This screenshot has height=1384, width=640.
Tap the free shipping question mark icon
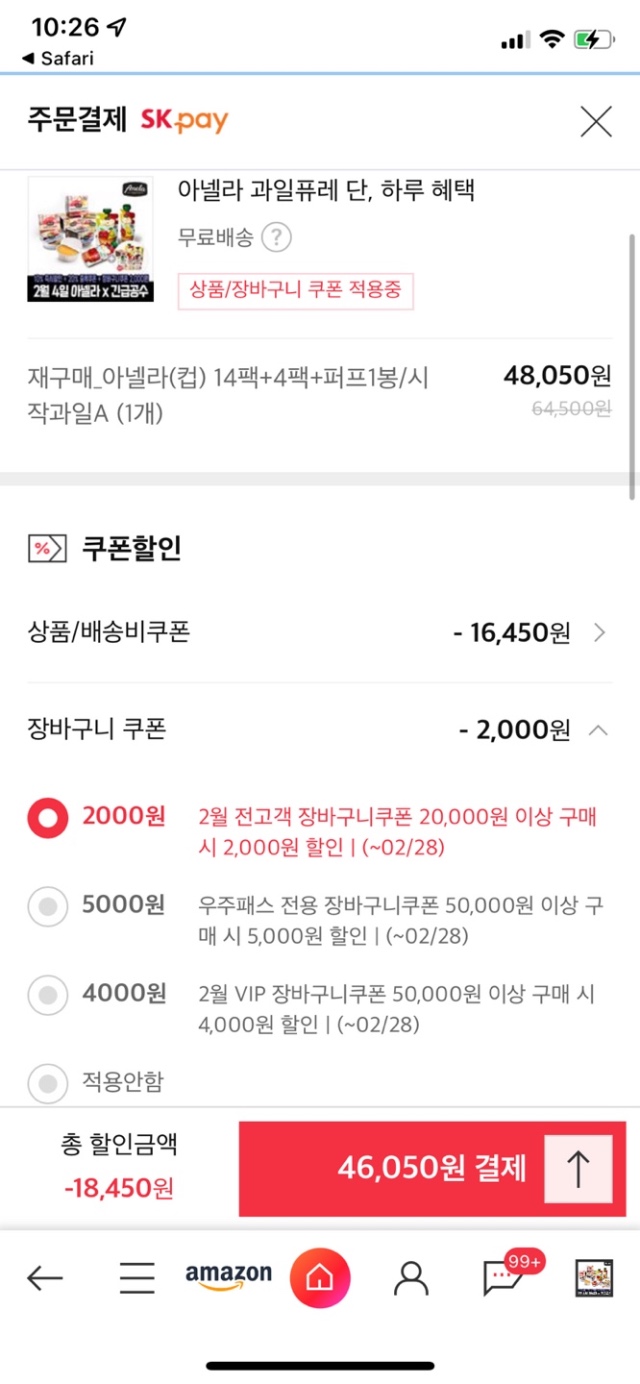point(277,238)
